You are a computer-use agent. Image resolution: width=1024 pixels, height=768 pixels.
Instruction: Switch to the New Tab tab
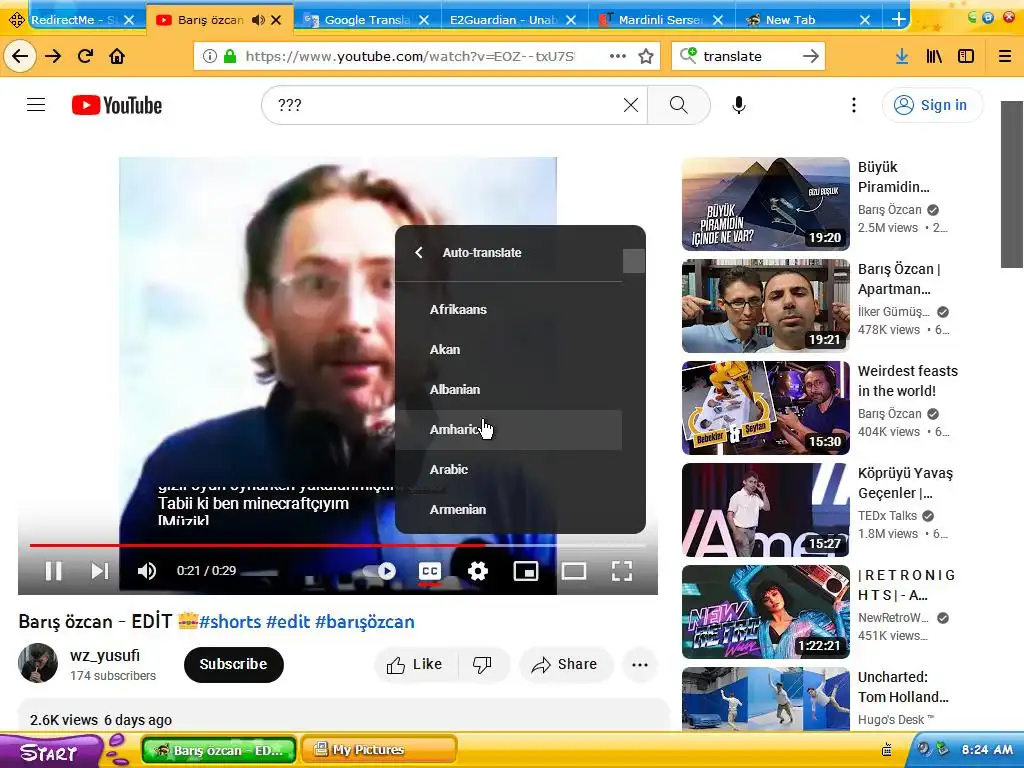pos(808,20)
